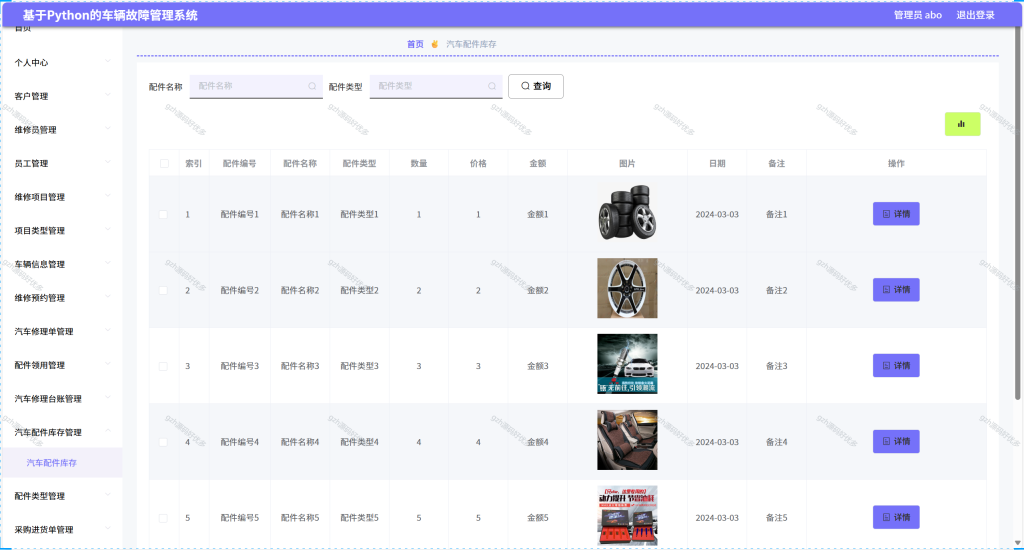This screenshot has height=550, width=1024.
Task: Click the green bar chart statistics button
Action: click(962, 124)
